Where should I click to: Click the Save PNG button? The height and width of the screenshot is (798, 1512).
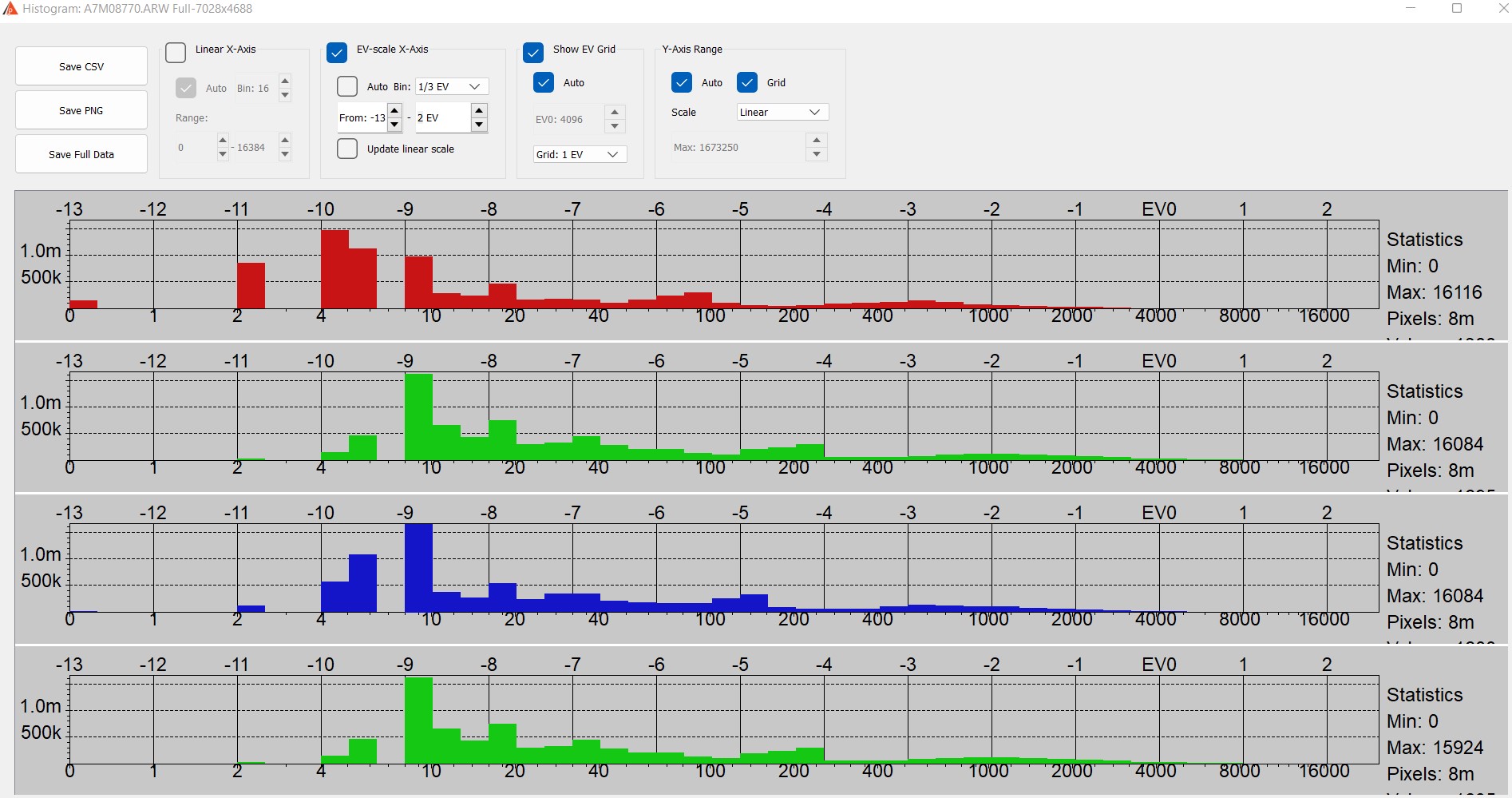click(81, 110)
